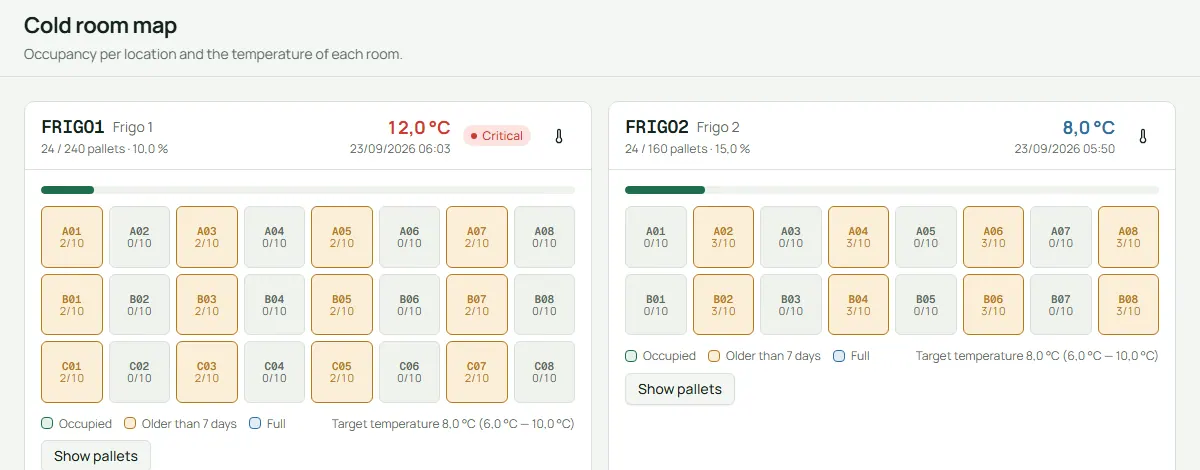Choose FRIGO1 cell B04
The height and width of the screenshot is (470, 1200).
pos(274,304)
